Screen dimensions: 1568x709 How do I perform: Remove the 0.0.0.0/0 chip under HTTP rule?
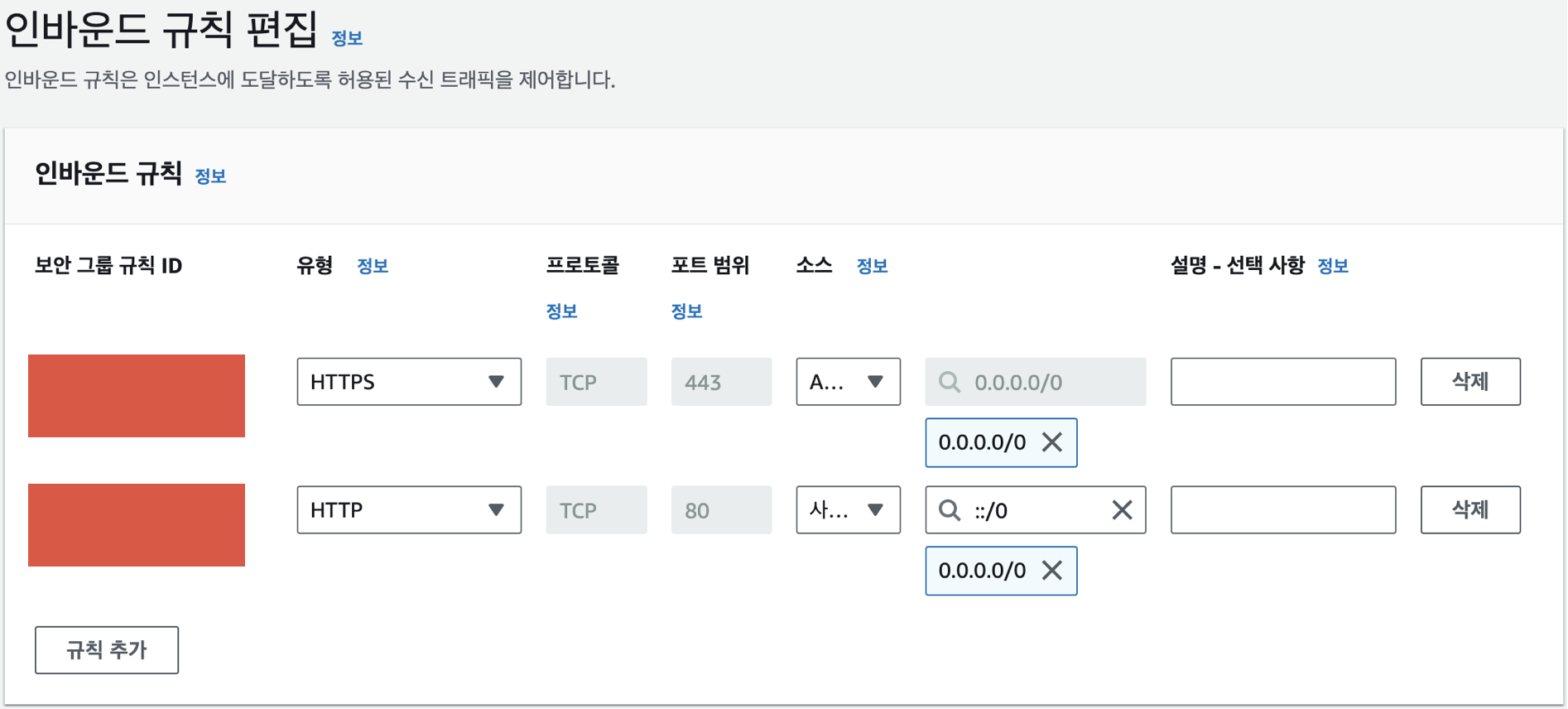click(1052, 571)
